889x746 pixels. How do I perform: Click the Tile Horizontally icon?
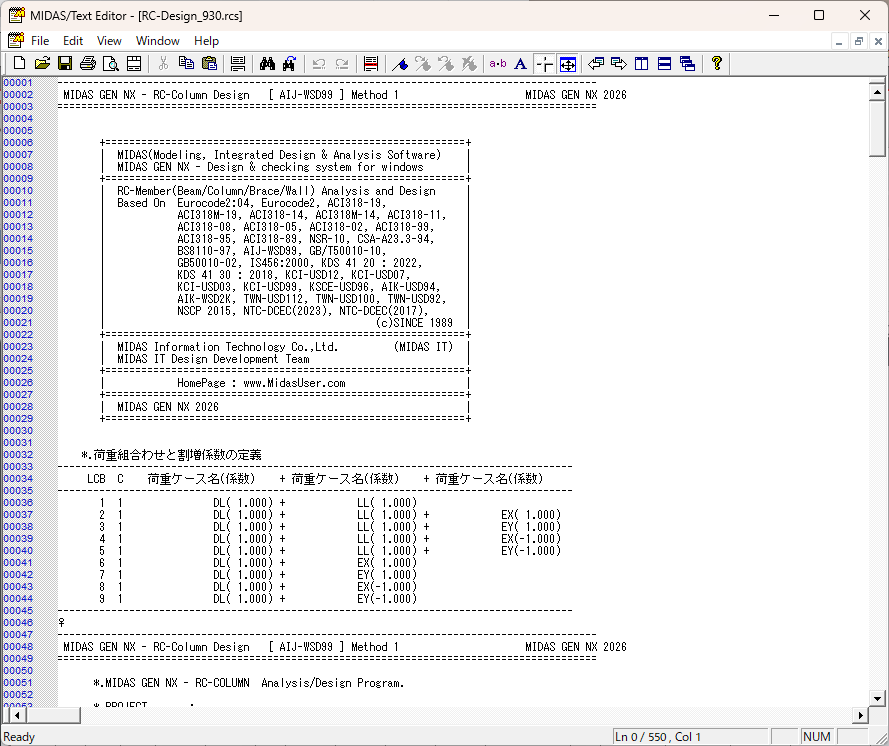[x=664, y=63]
